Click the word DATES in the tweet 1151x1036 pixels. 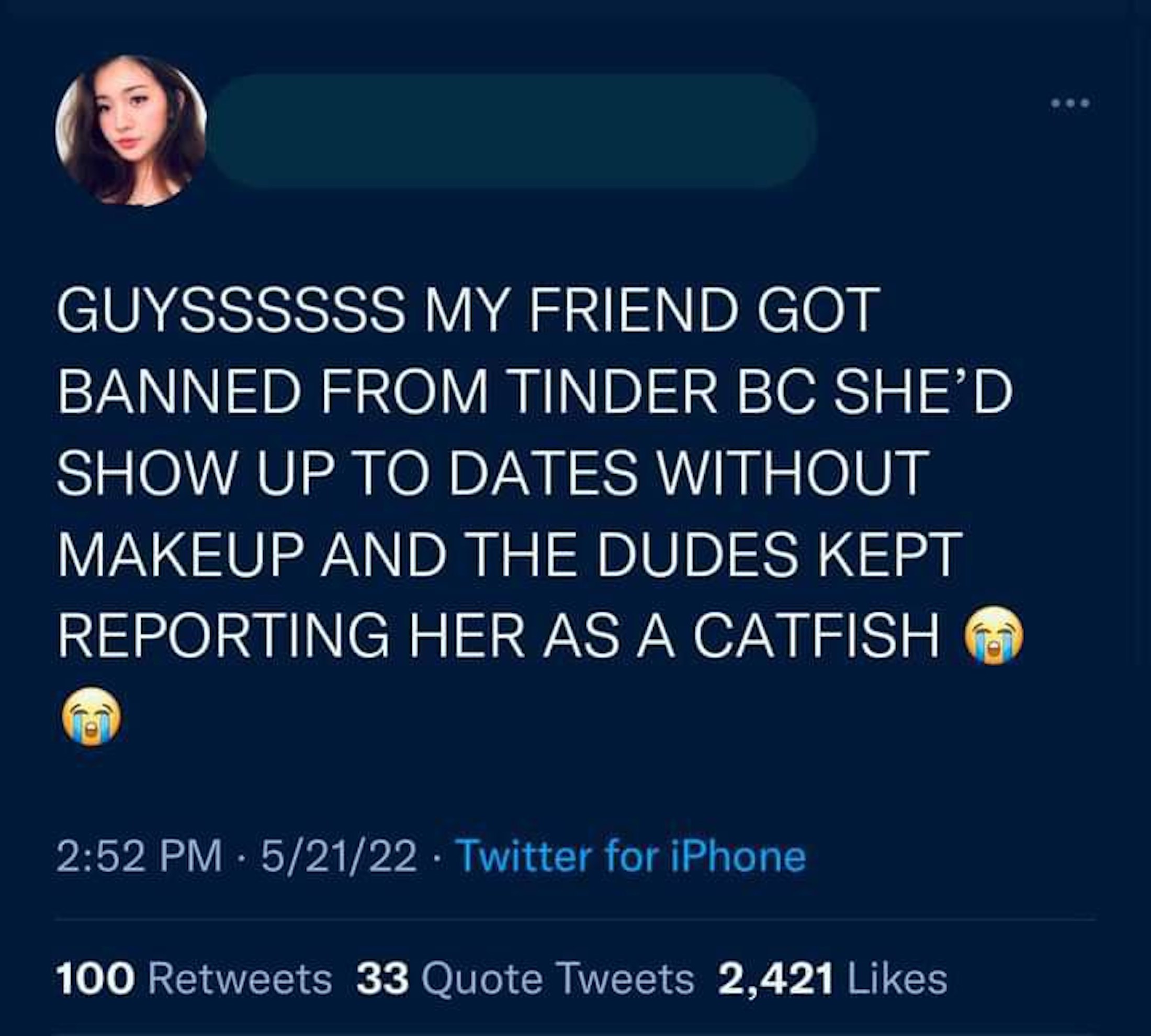point(543,473)
